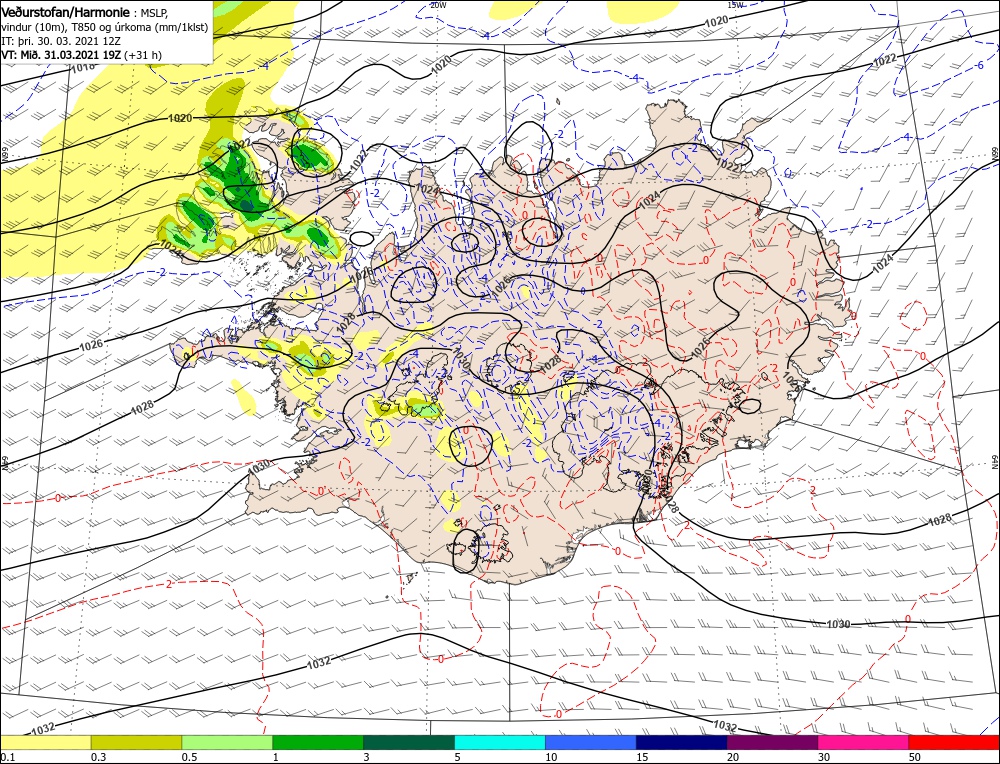Click the 'VT: Mið. 31.03.2021 19Z' valid time
This screenshot has height=764, width=1000.
pyautogui.click(x=61, y=55)
